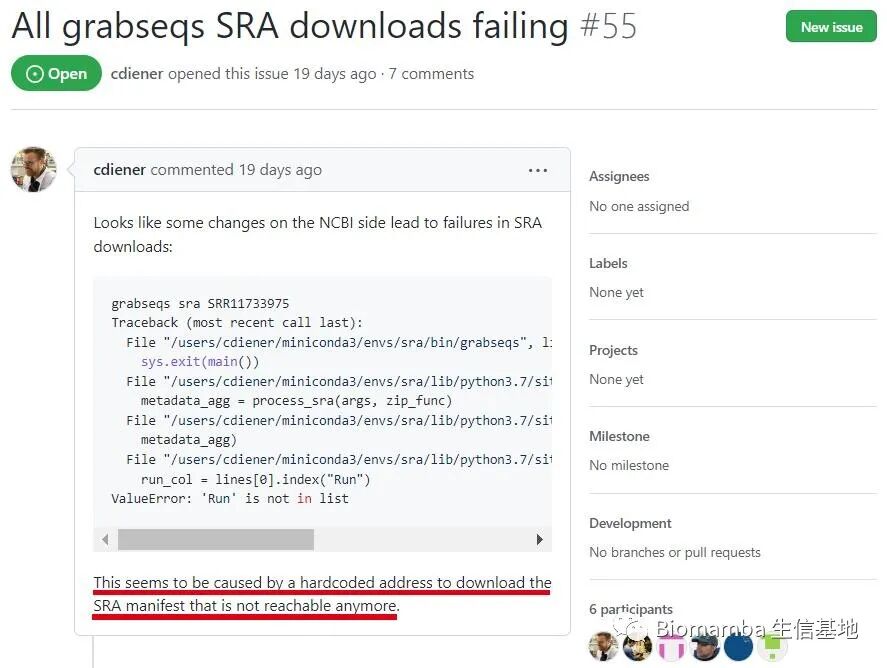Open the first participant avatar
887x668 pixels.
(x=603, y=647)
